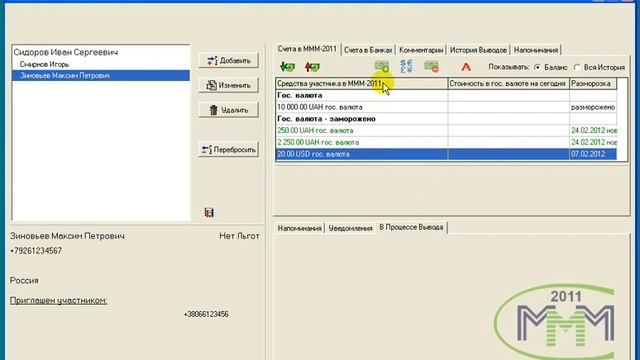The height and width of the screenshot is (360, 640).
Task: Click the Нет Льгот label
Action: (x=239, y=236)
